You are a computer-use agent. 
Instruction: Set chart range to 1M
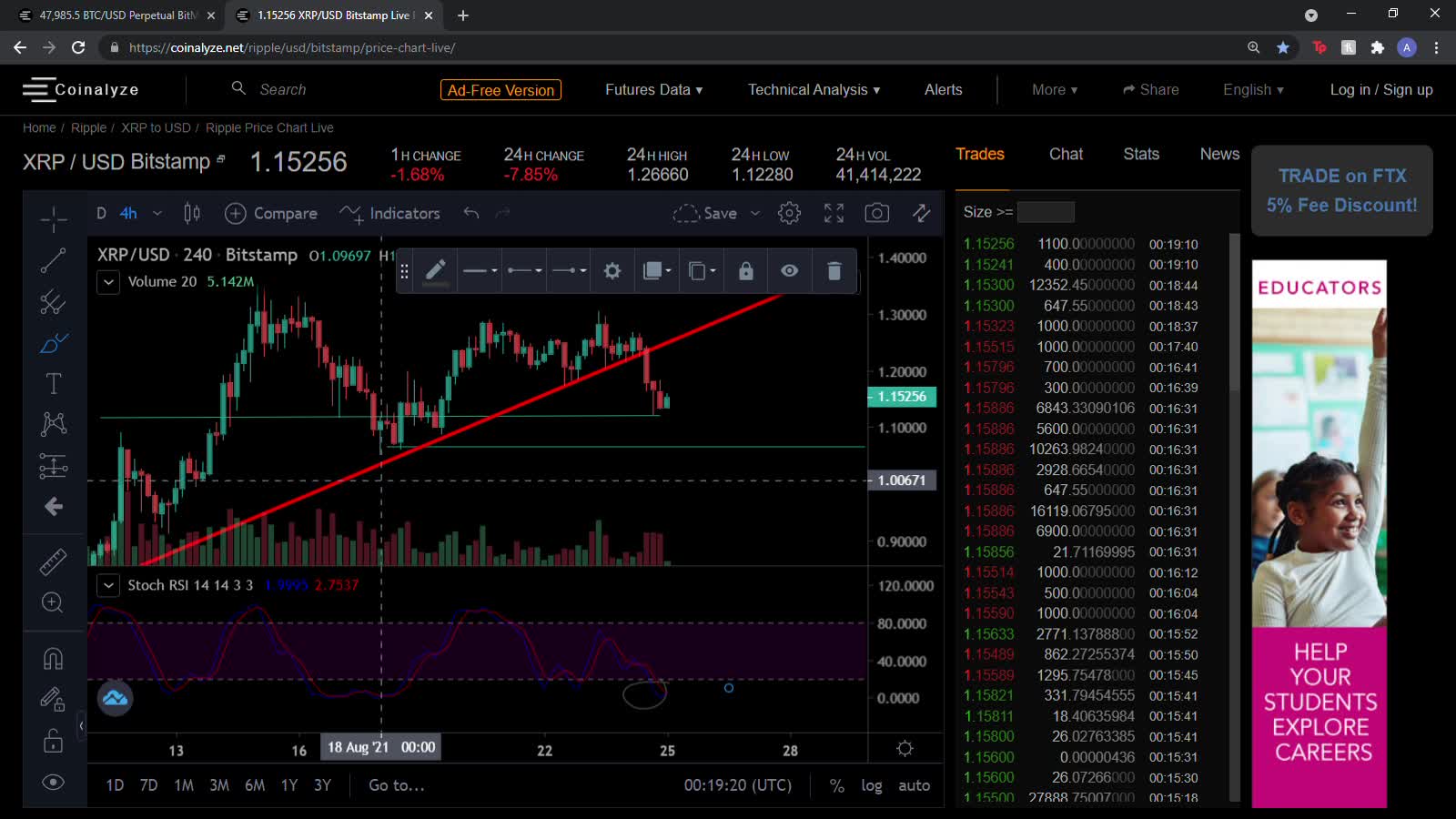coord(184,785)
